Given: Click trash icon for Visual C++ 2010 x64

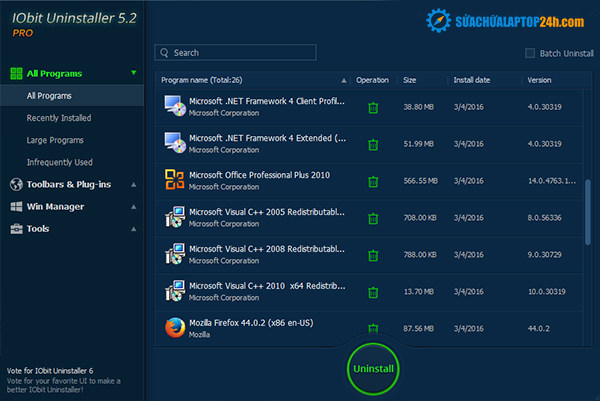Looking at the screenshot, I should point(373,292).
